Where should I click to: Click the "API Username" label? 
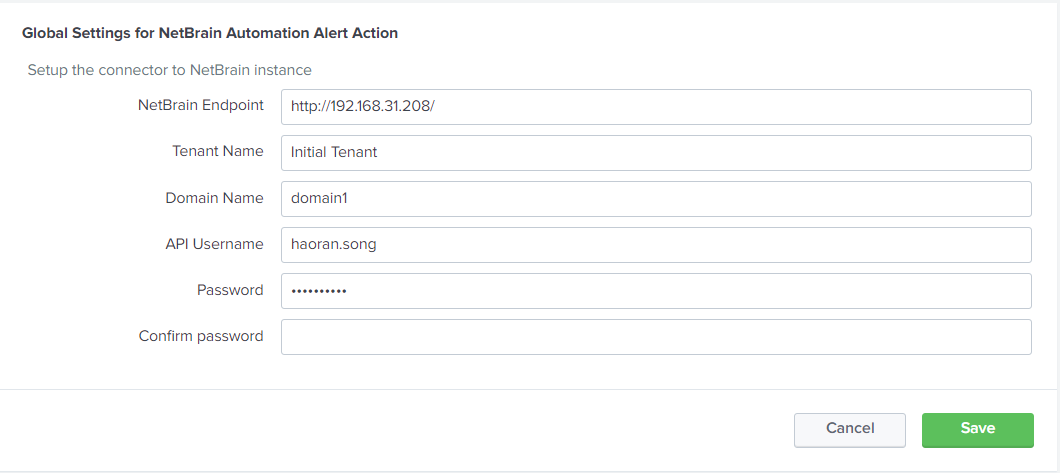[x=214, y=244]
